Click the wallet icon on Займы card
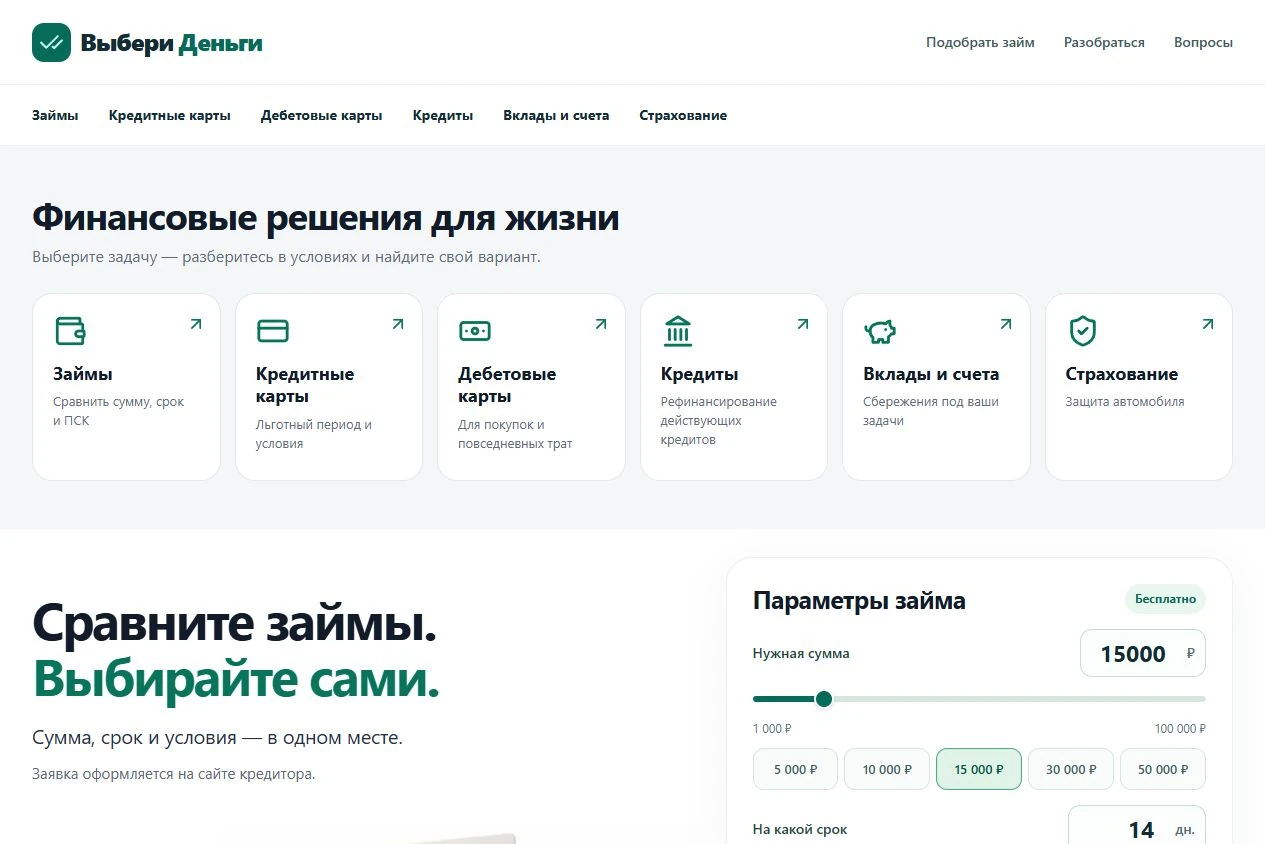This screenshot has width=1265, height=844. coord(70,330)
